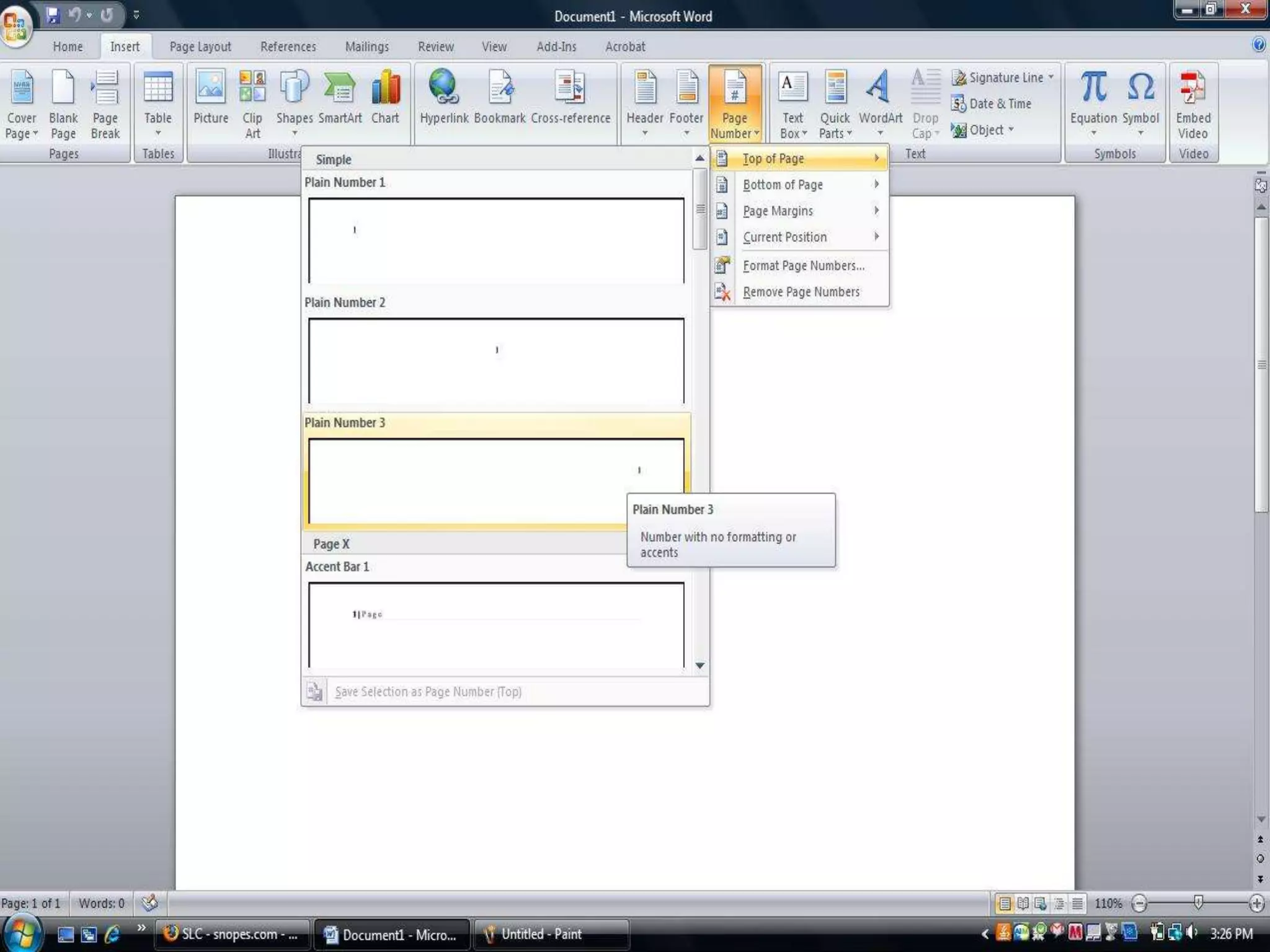Open the Page Layout tab

point(200,46)
